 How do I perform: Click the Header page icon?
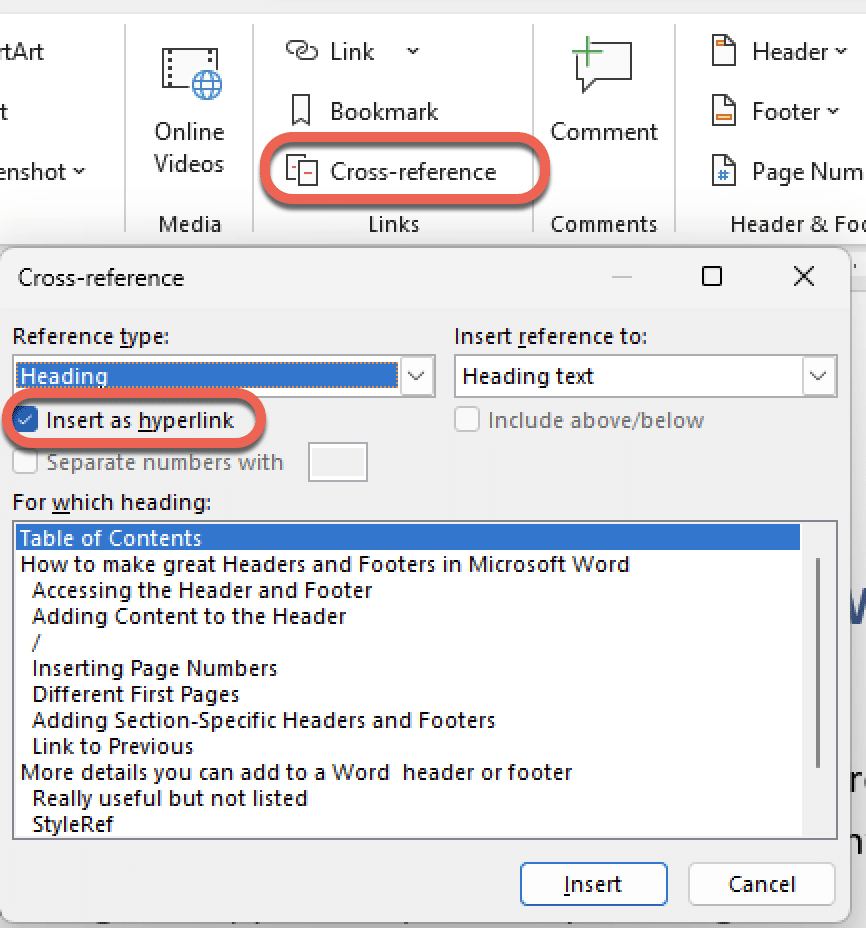pos(722,51)
